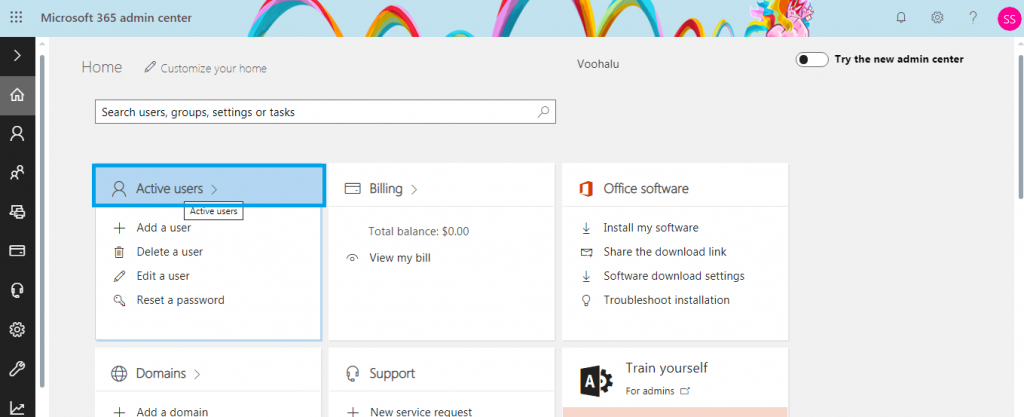
Task: Open Software download settings
Action: point(674,276)
